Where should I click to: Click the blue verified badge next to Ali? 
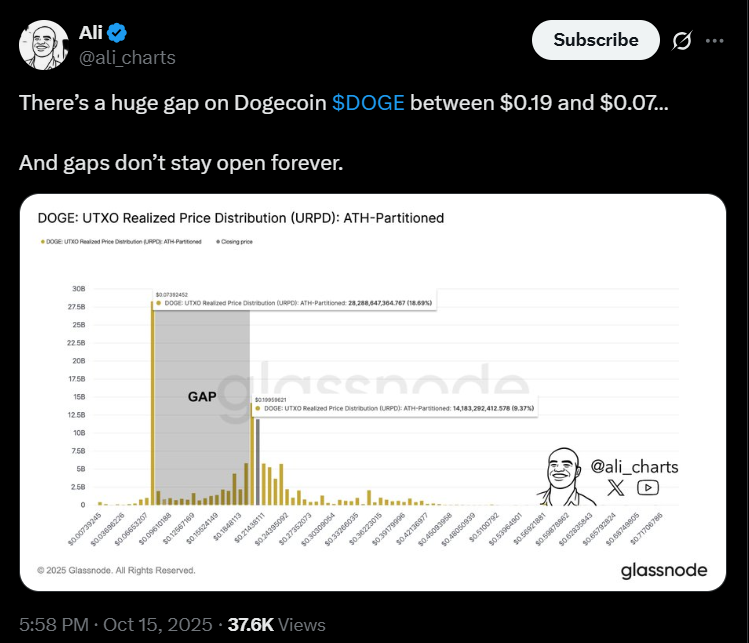[x=117, y=33]
